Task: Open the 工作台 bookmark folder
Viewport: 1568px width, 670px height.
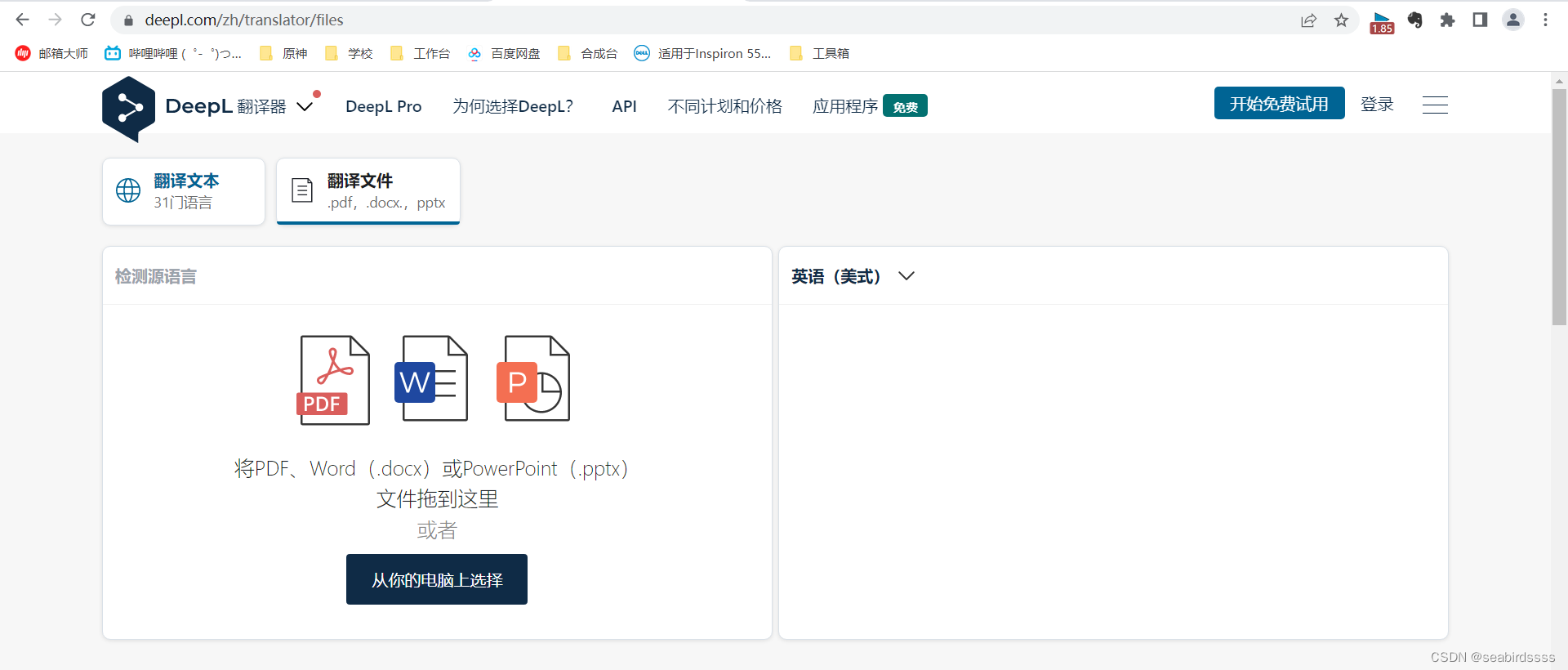Action: (x=421, y=53)
